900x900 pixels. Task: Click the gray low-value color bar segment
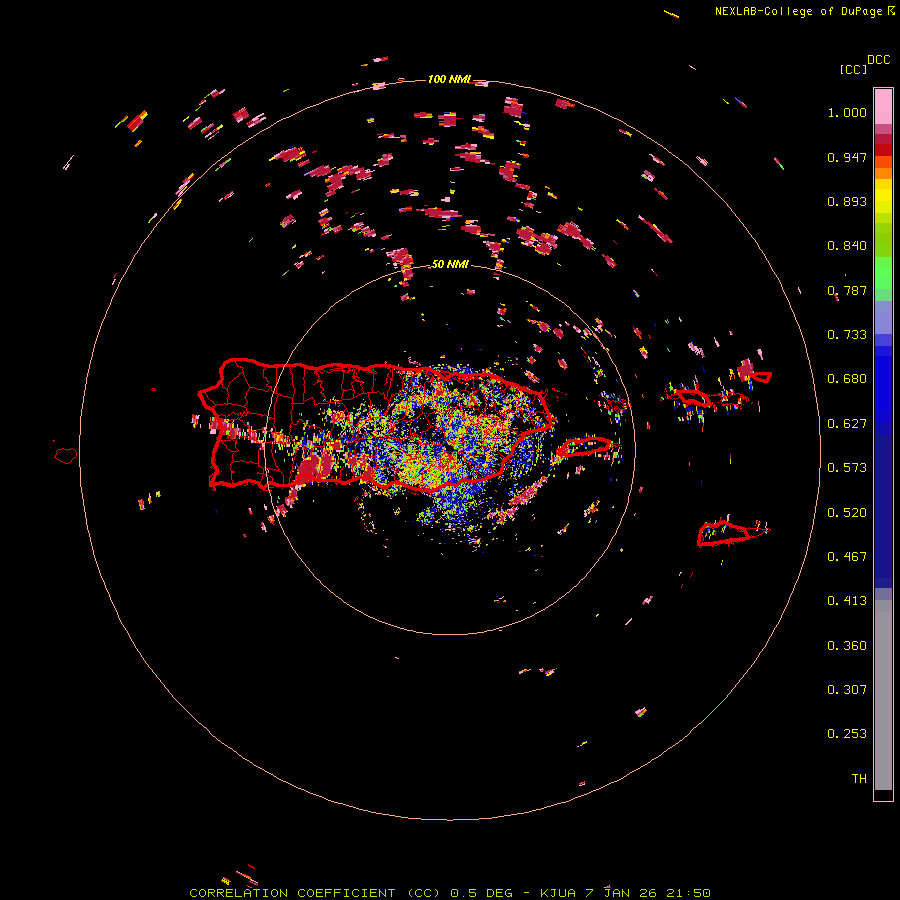tap(883, 695)
